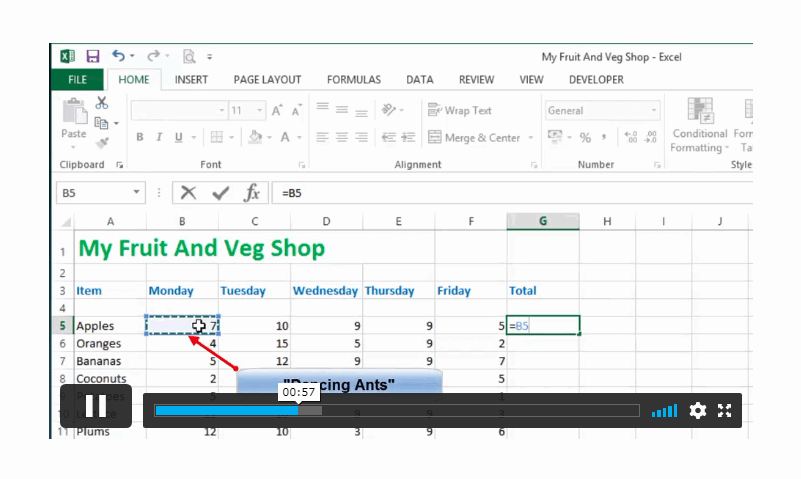Open the font size dropdown
801x479 pixels.
[260, 110]
